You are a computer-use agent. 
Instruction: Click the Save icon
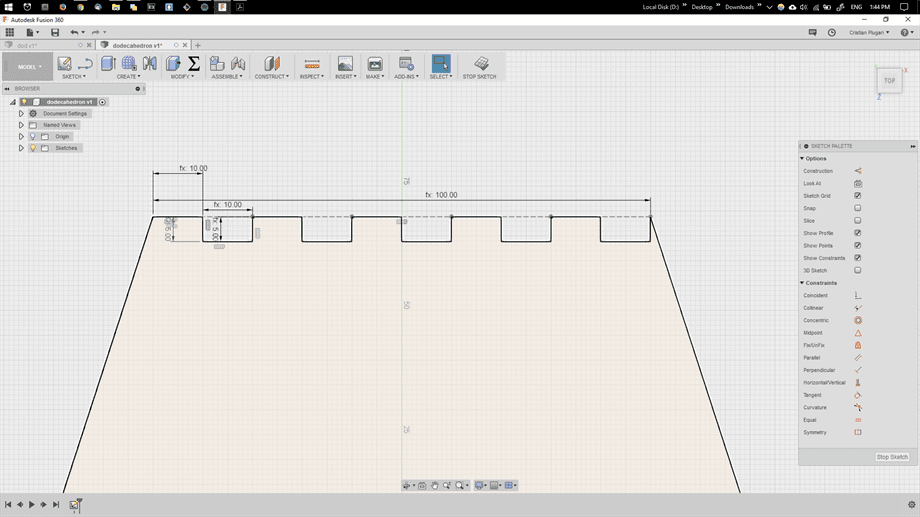(x=55, y=32)
